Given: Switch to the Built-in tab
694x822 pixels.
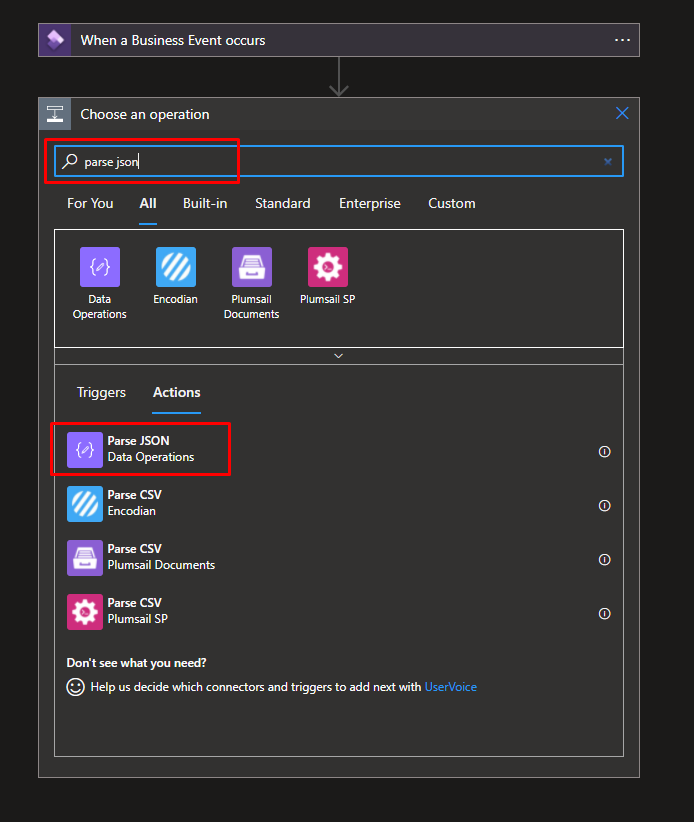Looking at the screenshot, I should point(205,203).
